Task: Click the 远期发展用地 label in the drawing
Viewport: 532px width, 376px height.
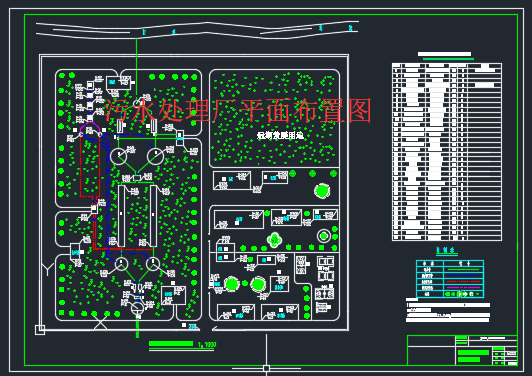Action: click(x=280, y=135)
